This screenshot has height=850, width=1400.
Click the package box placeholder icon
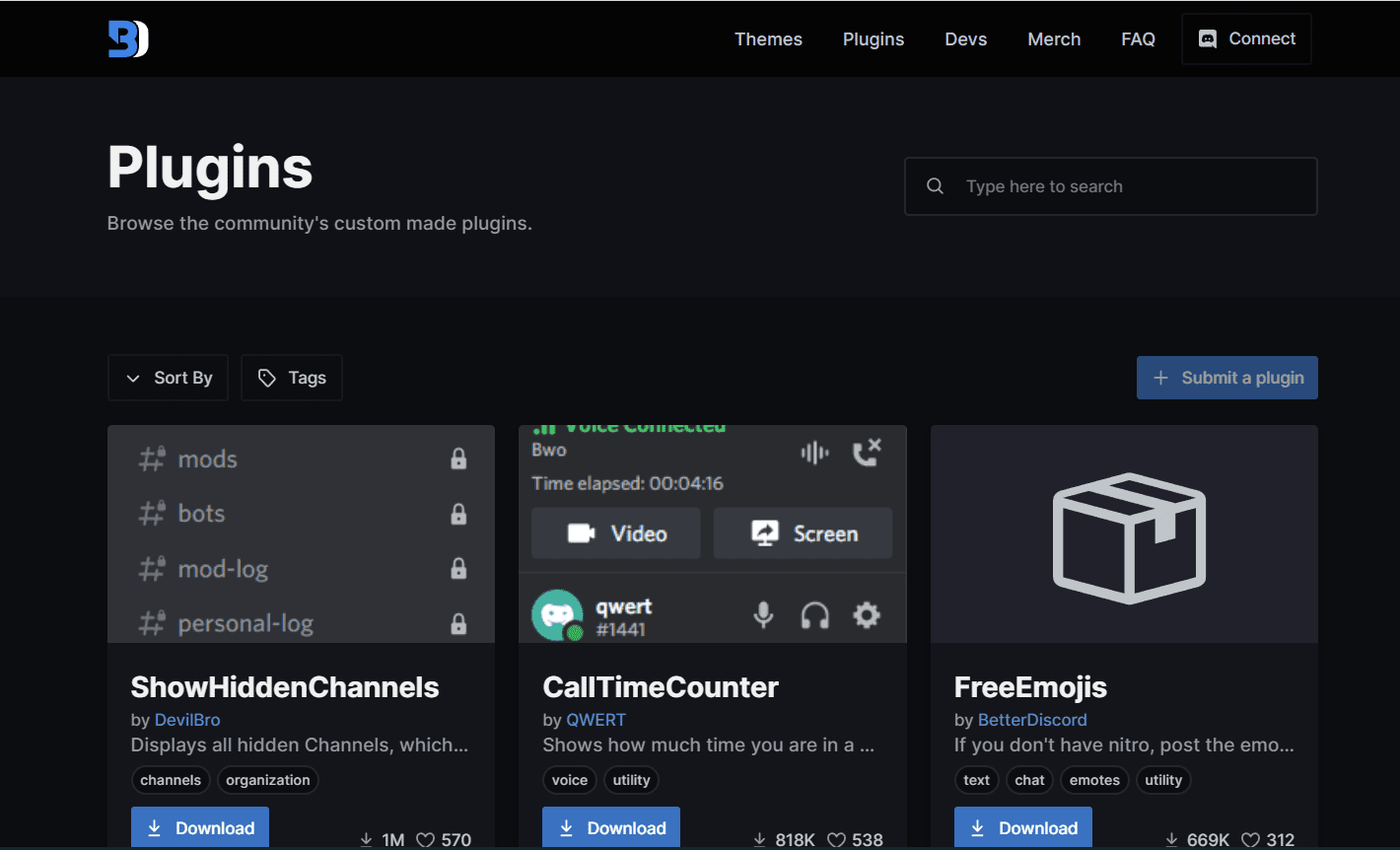point(1129,537)
